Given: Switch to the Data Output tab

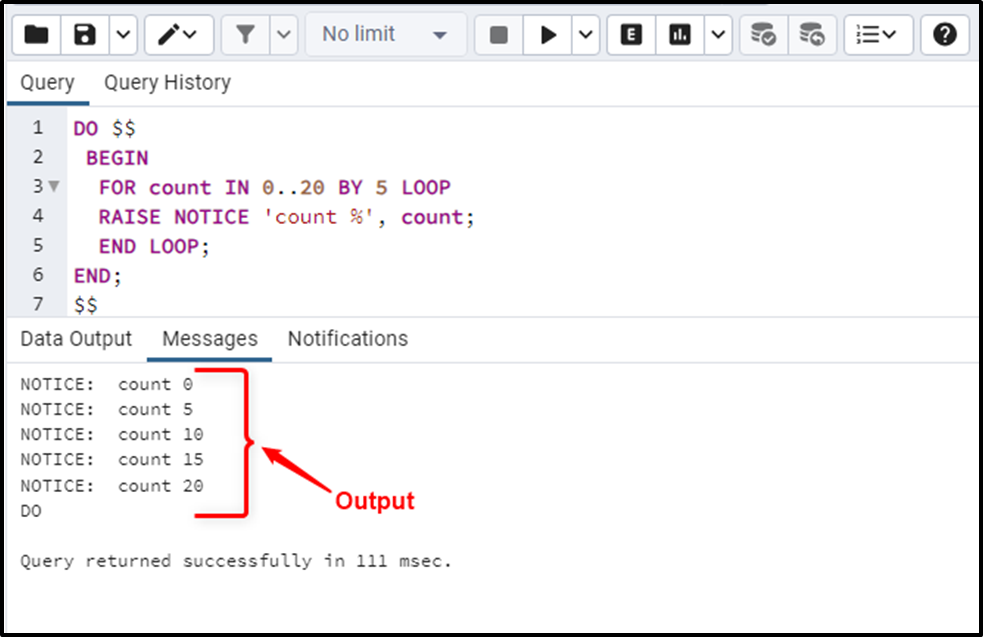Looking at the screenshot, I should pyautogui.click(x=76, y=339).
